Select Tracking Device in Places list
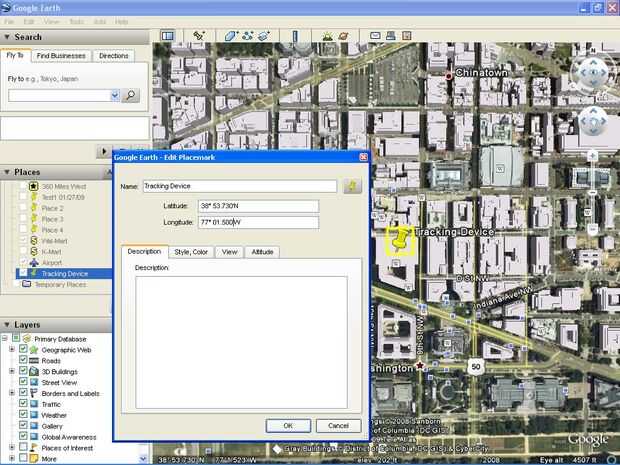The width and height of the screenshot is (620, 465). point(65,273)
